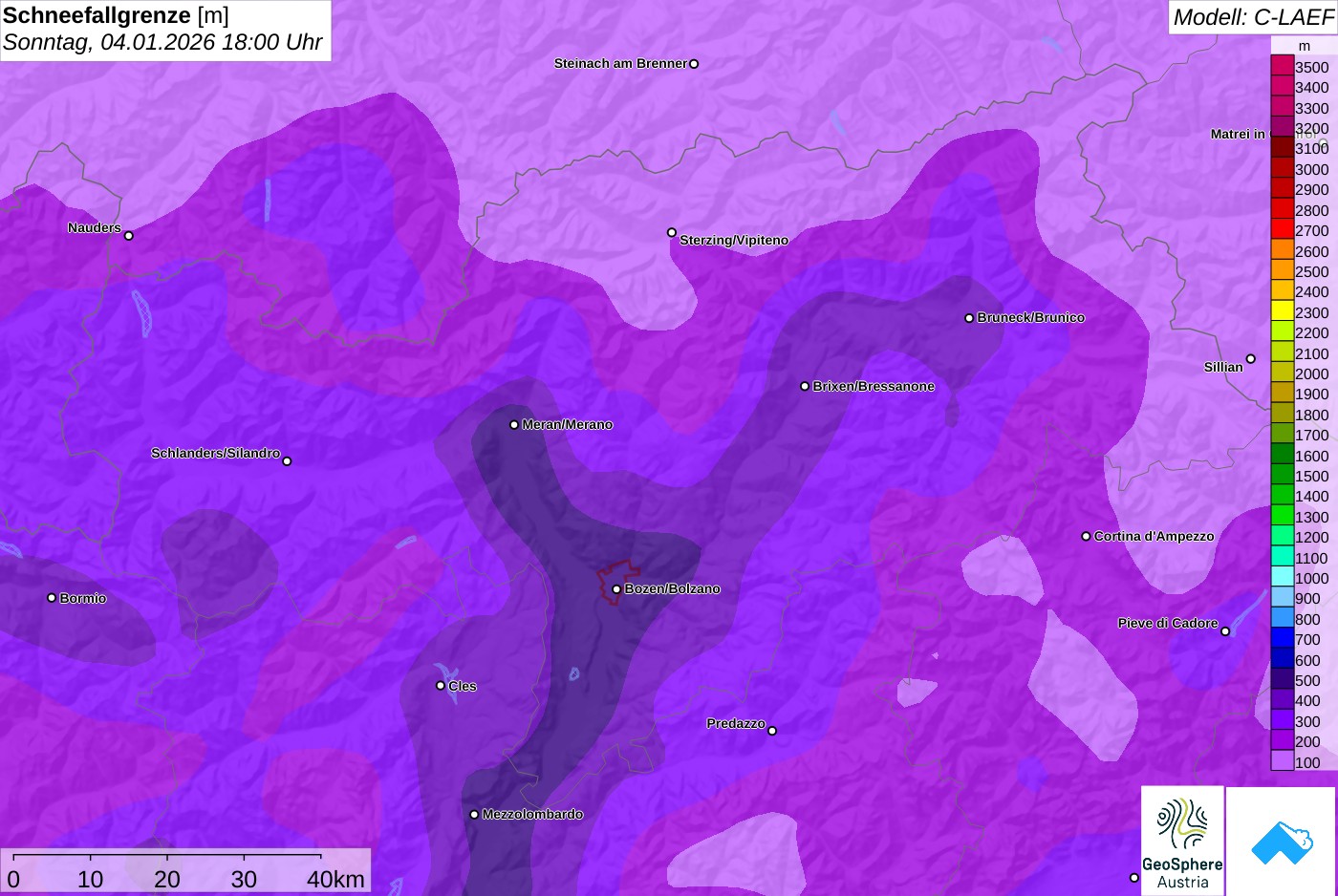
Task: Click the distance scale bar line
Action: [x=167, y=855]
